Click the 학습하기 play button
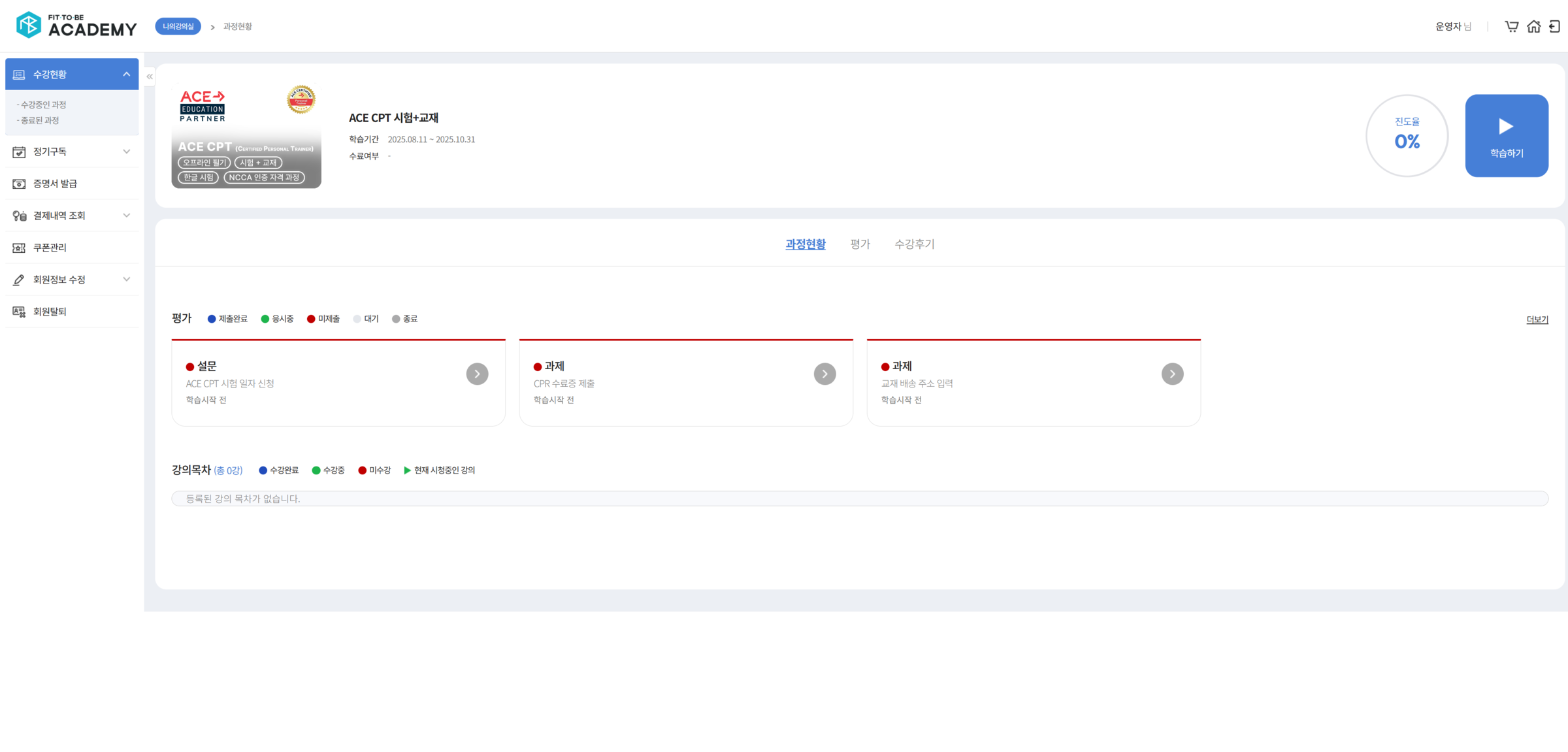The image size is (1568, 752). click(x=1506, y=135)
